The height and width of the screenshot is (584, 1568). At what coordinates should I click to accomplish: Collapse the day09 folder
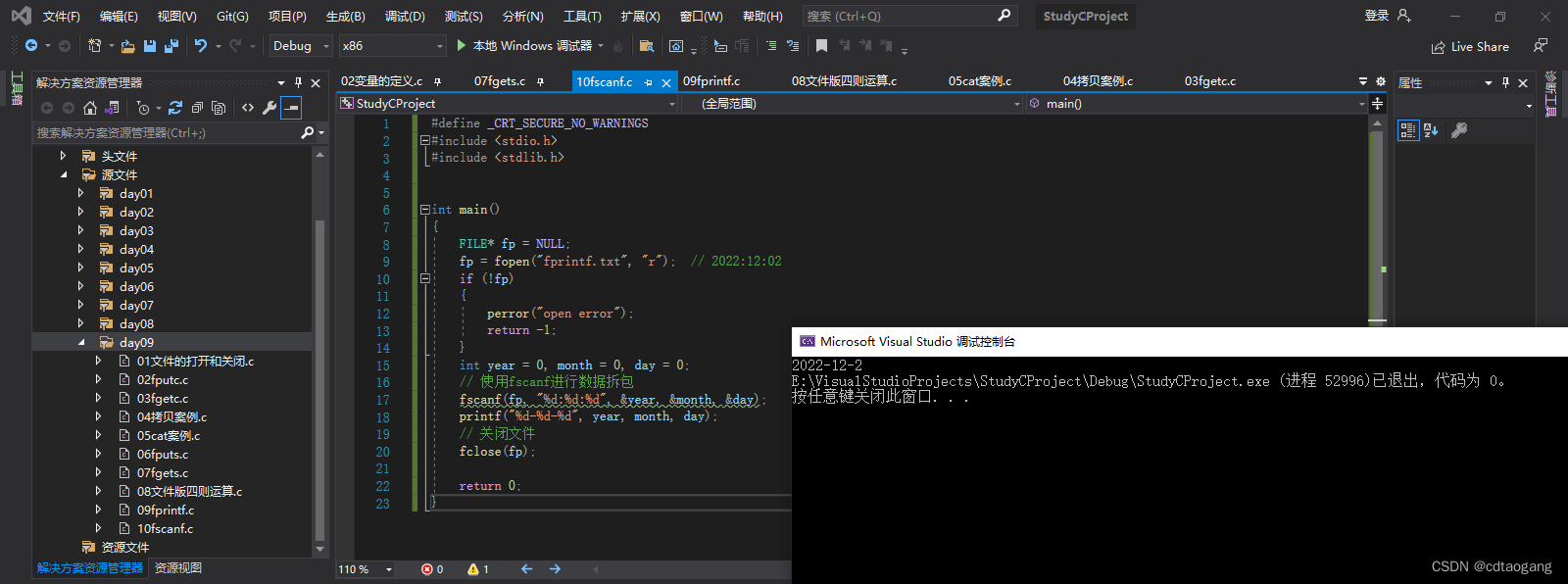click(80, 343)
